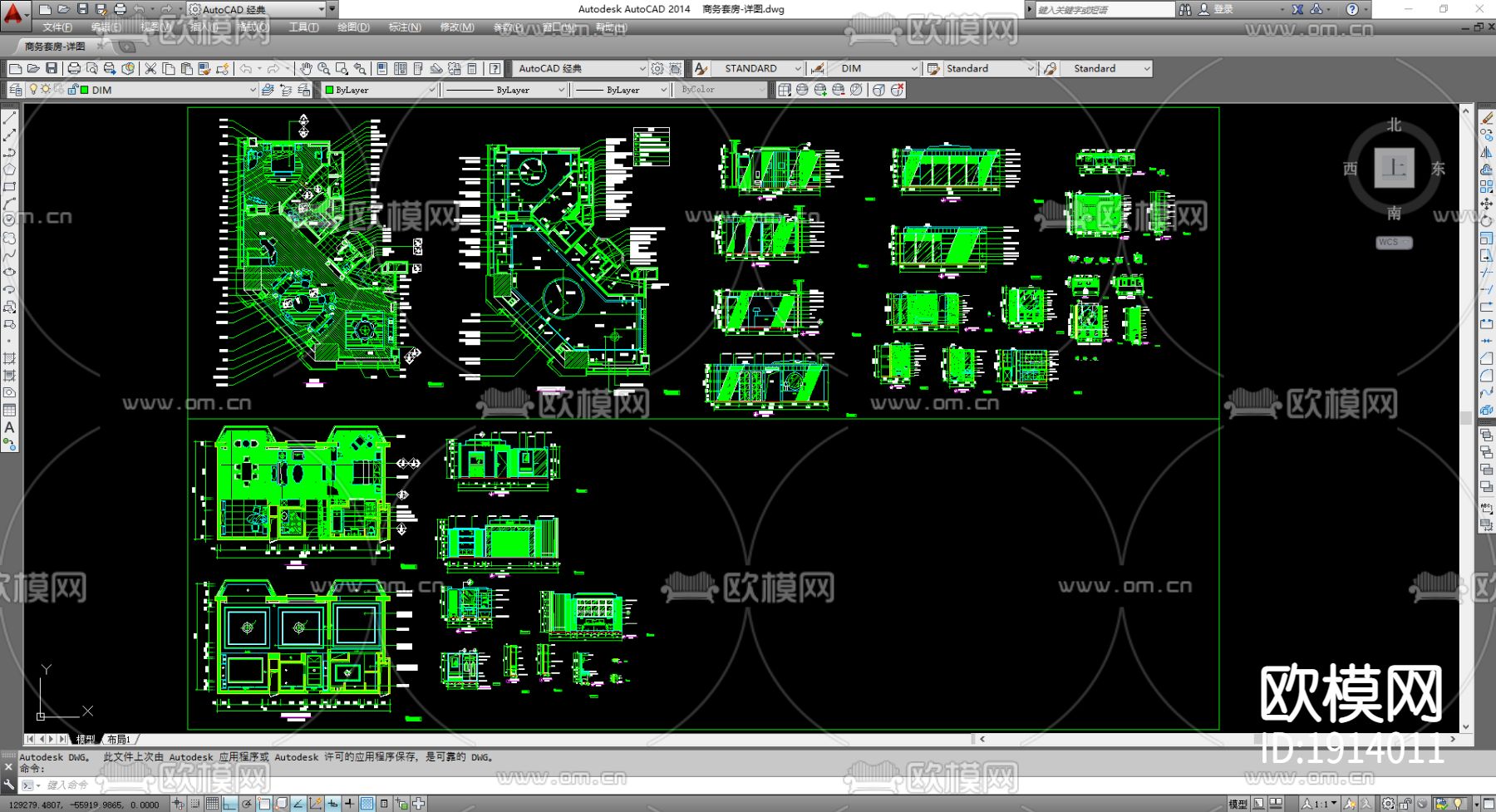Open the AutoCAD 经典 workspace dropdown
1496x812 pixels.
pos(642,69)
